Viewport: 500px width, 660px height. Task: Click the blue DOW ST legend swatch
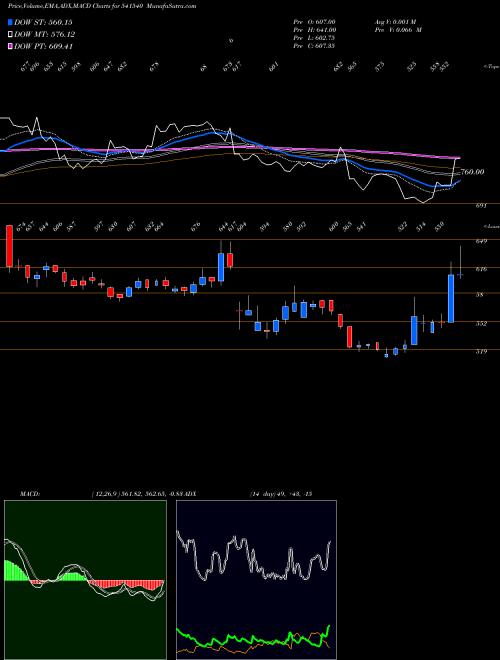pos(11,22)
